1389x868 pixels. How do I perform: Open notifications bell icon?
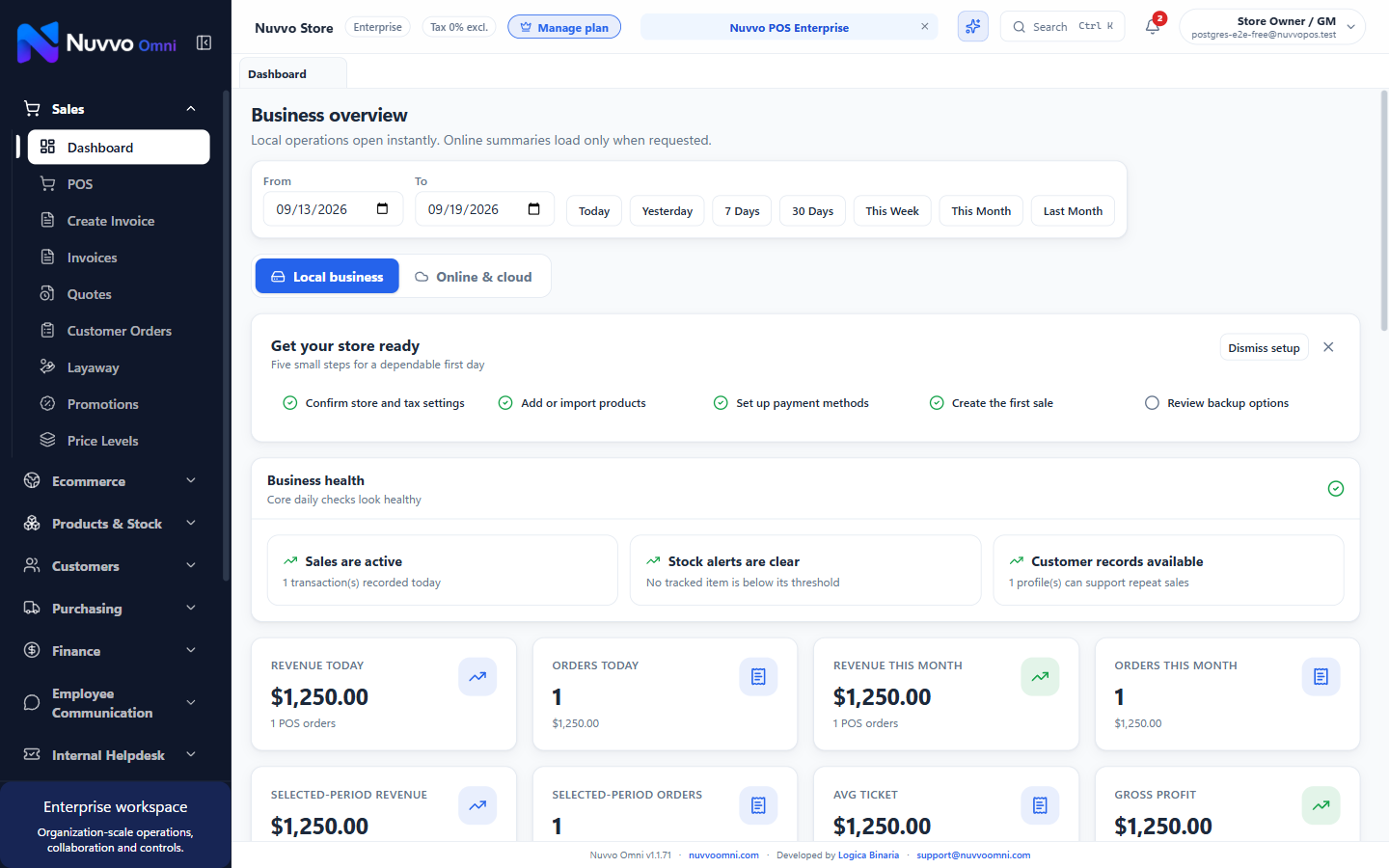[x=1153, y=27]
